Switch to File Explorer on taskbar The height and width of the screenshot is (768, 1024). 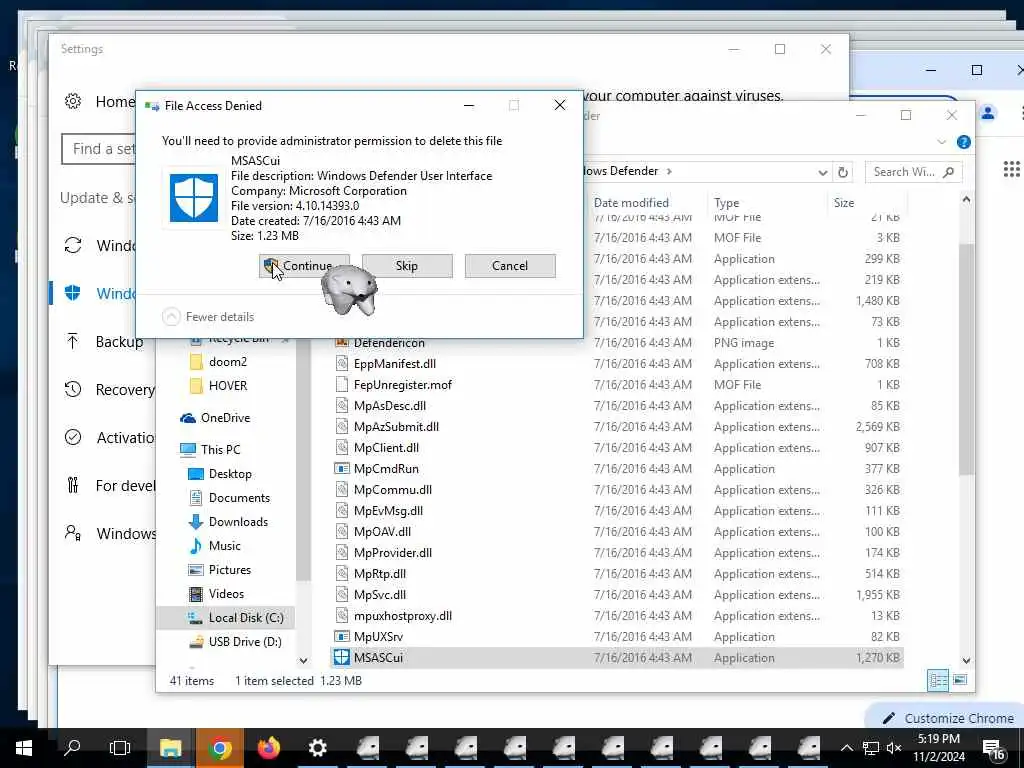click(x=170, y=748)
